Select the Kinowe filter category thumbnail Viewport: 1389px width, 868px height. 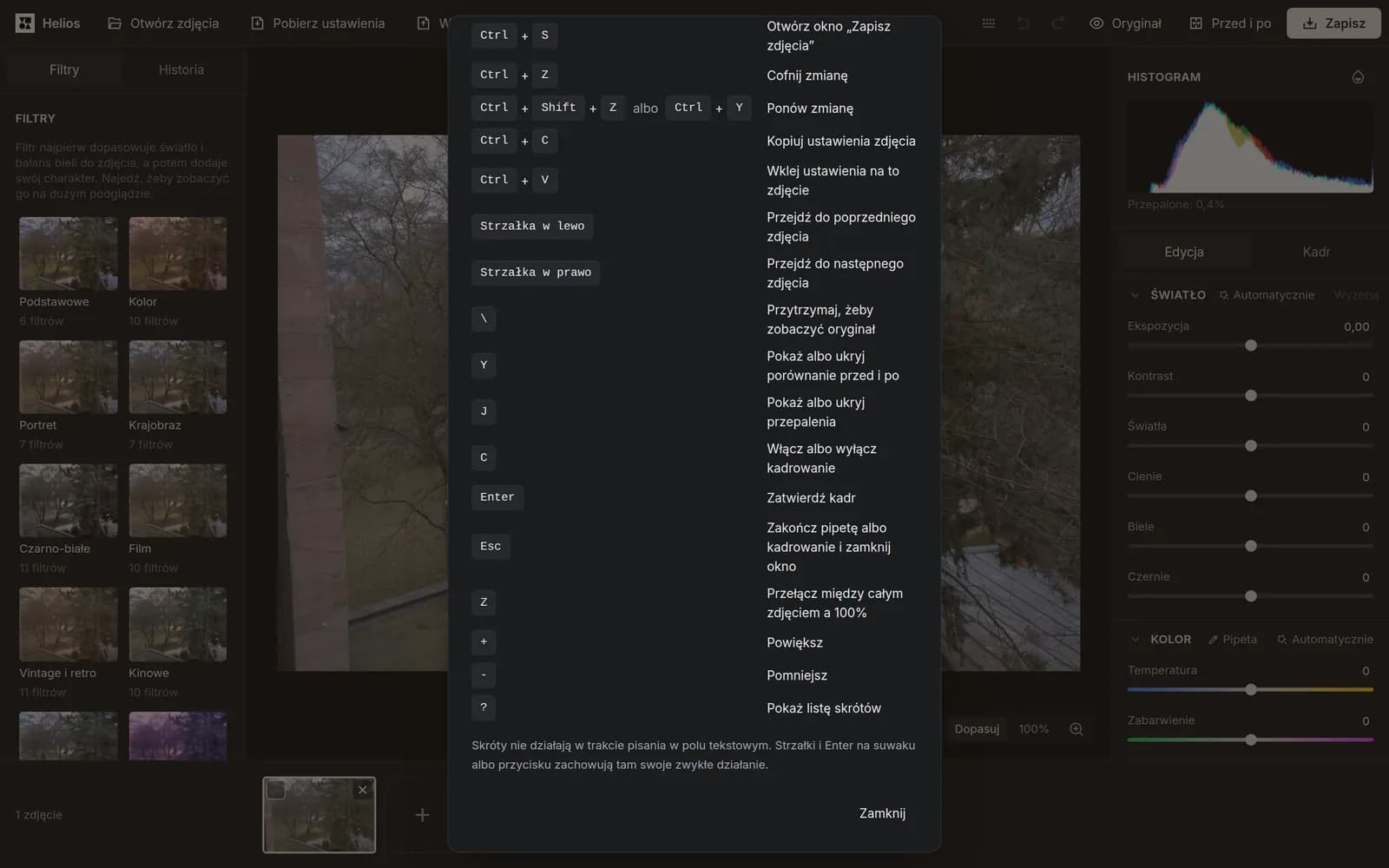click(178, 624)
